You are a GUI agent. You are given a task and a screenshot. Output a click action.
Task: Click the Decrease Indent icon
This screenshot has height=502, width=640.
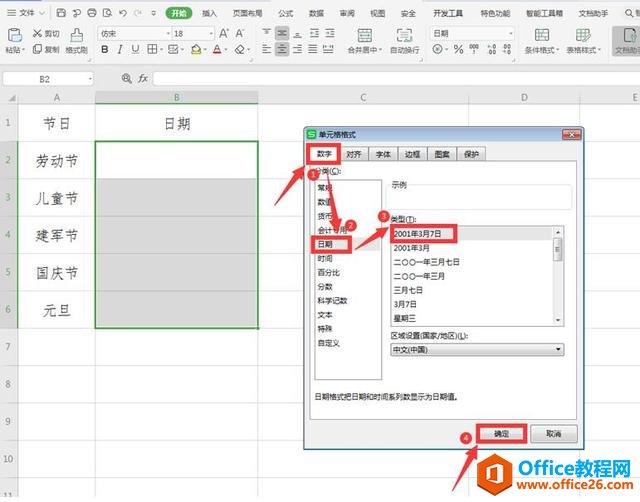click(314, 33)
